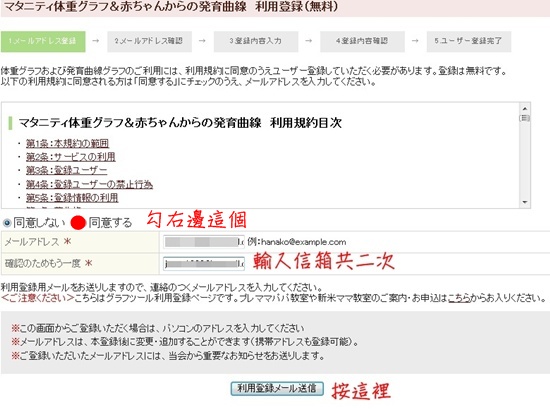
Task: Go to step 2.メールアドレス確認
Action: [x=149, y=41]
